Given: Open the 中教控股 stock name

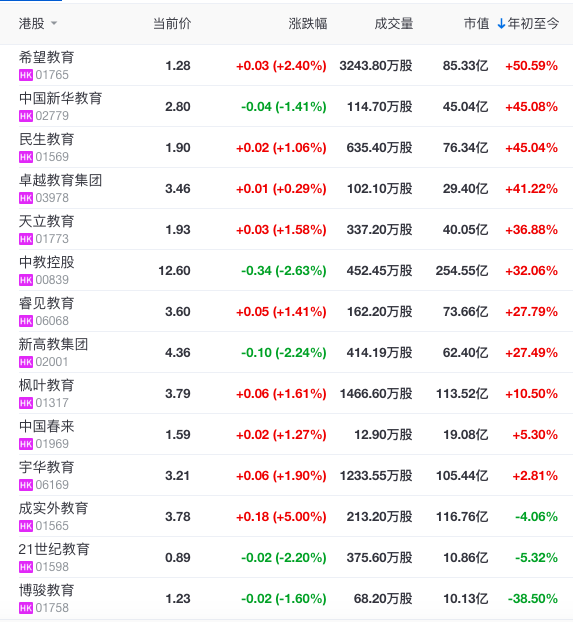Looking at the screenshot, I should tap(46, 262).
